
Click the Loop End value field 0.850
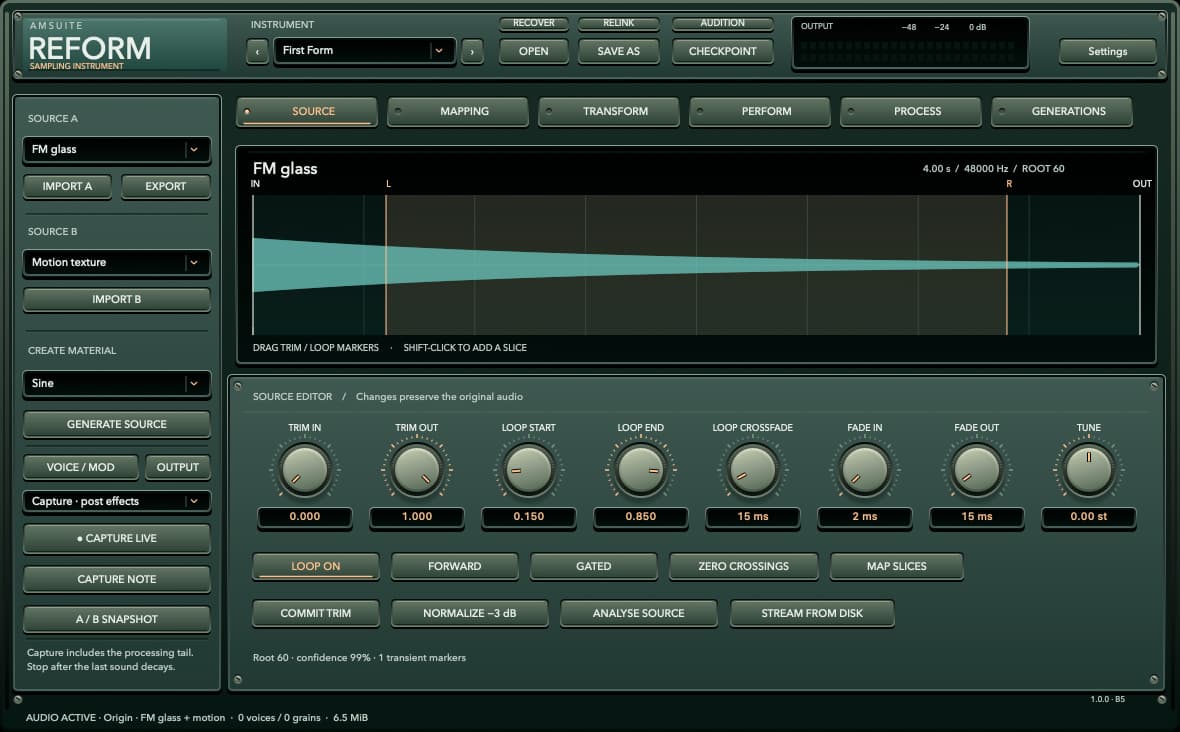[640, 517]
